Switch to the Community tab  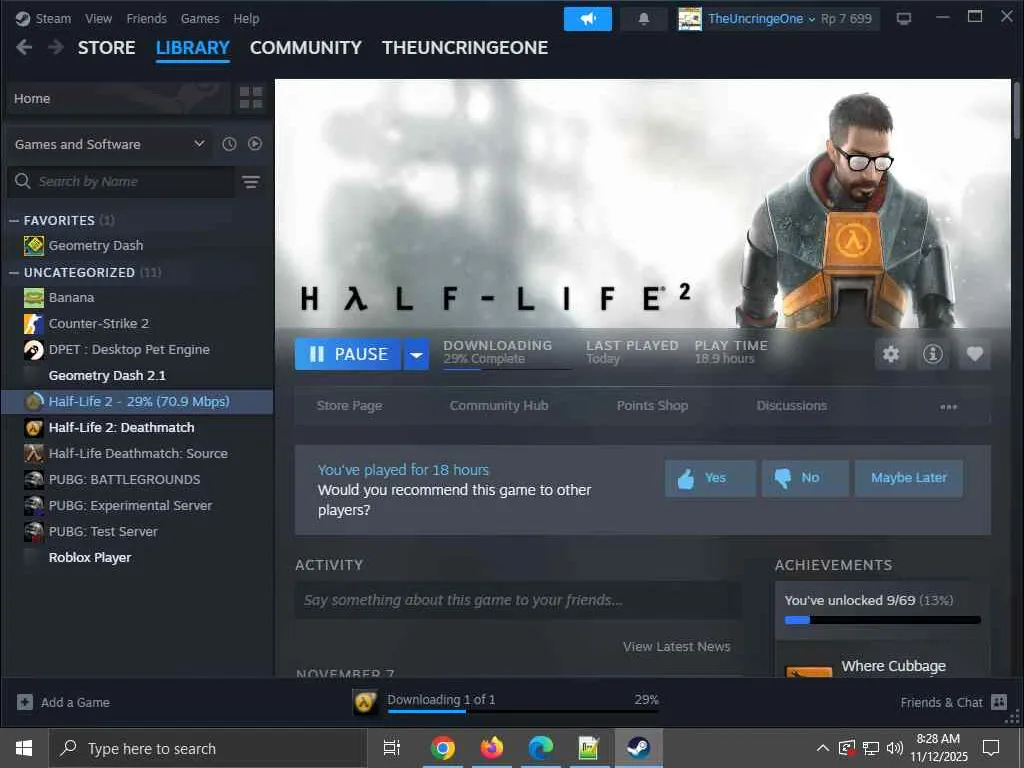[x=305, y=48]
